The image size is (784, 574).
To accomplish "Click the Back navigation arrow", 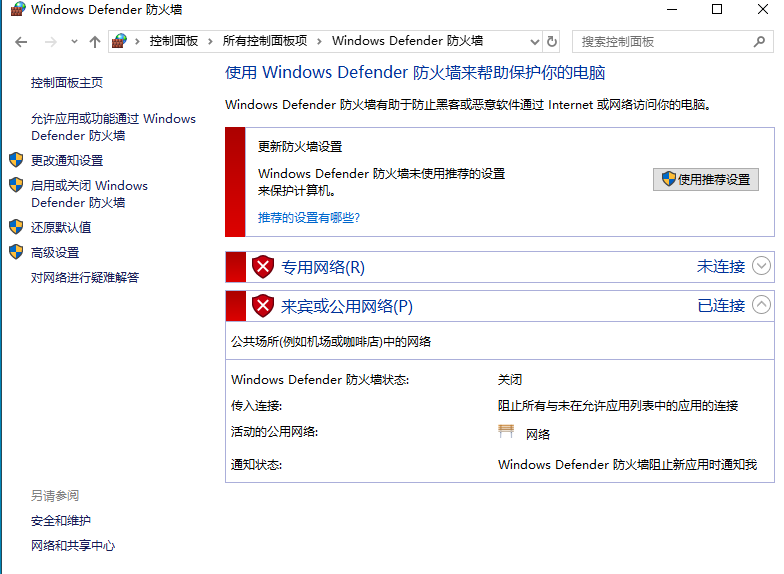I will pyautogui.click(x=21, y=42).
